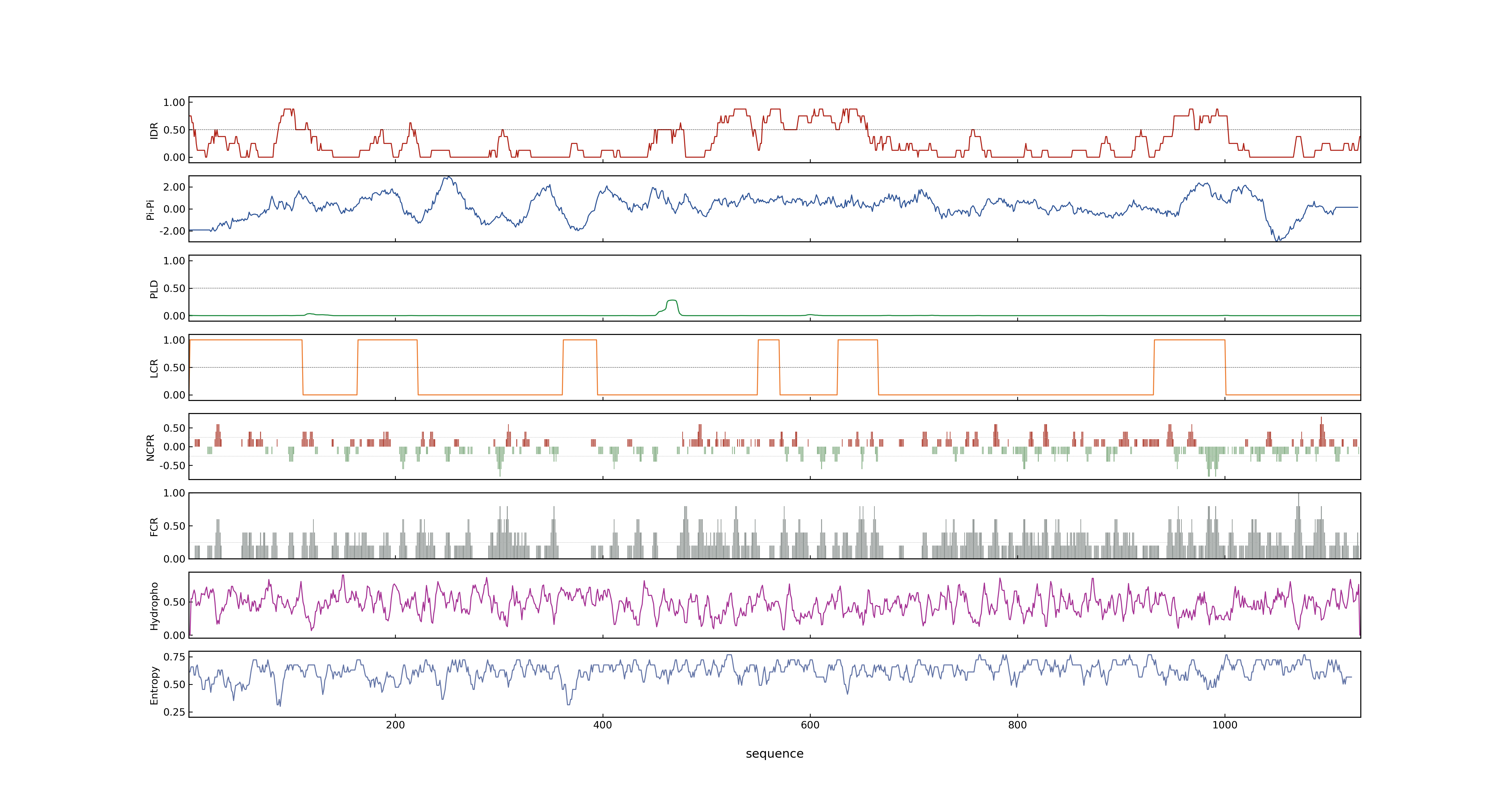Viewport: 1512px width, 806px height.
Task: Click the IDR y-axis label
Action: (154, 130)
